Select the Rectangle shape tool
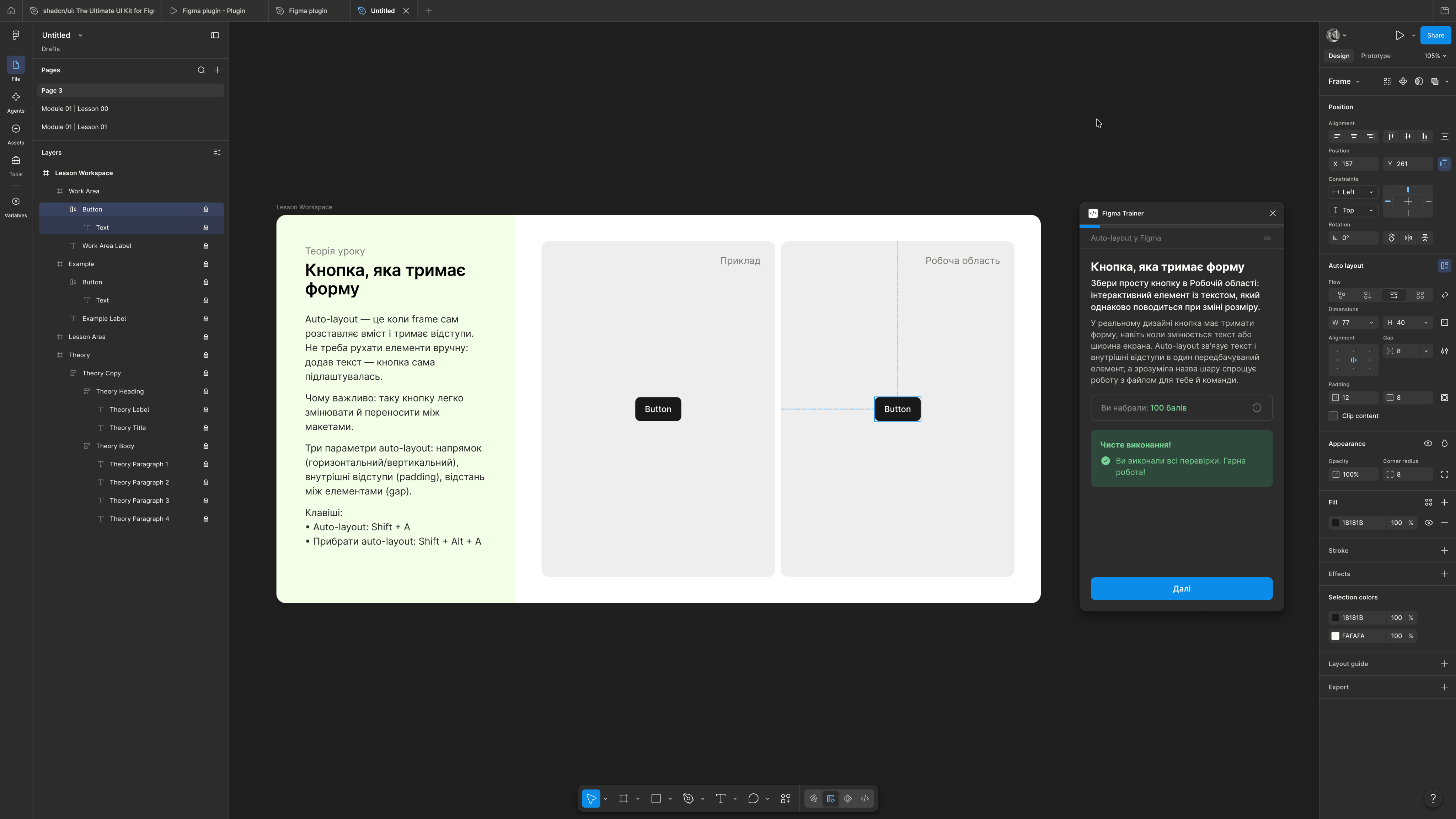The height and width of the screenshot is (819, 1456). [656, 799]
